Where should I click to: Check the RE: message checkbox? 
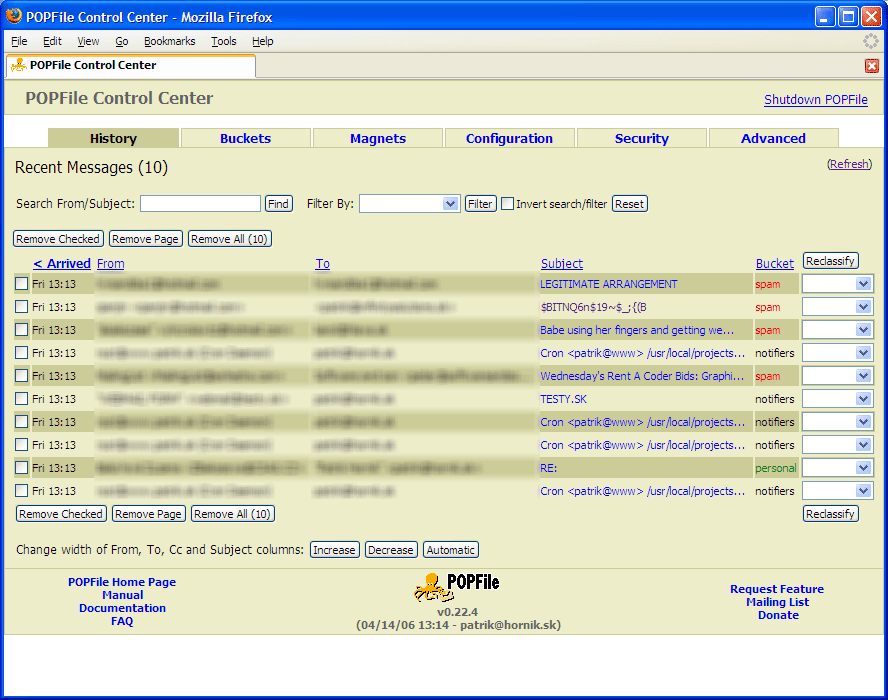(22, 467)
